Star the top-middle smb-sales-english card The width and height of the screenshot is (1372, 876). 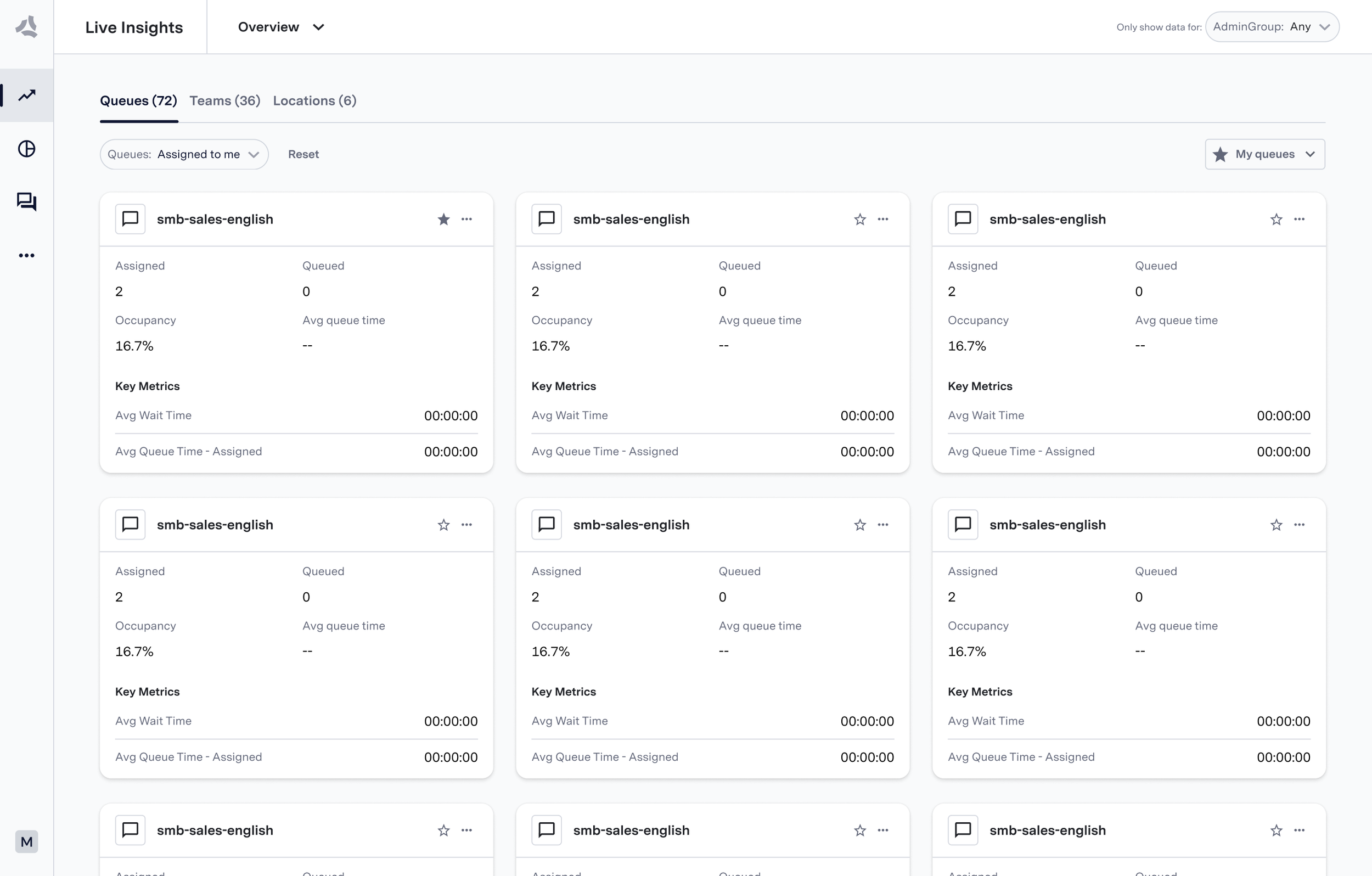tap(860, 220)
